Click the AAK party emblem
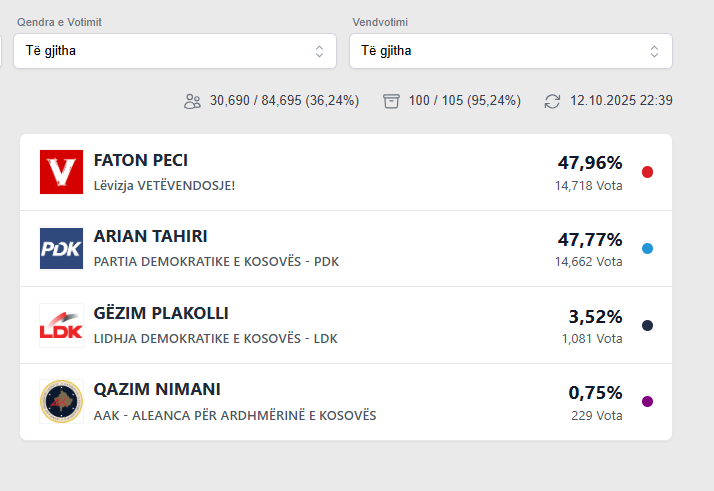 pyautogui.click(x=61, y=401)
